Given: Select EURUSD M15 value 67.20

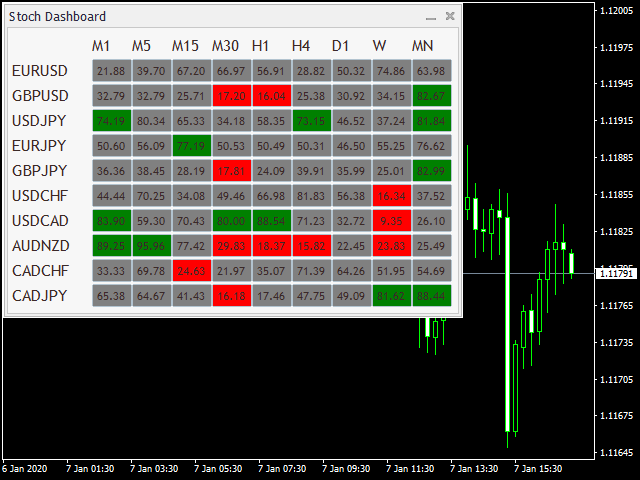Looking at the screenshot, I should (191, 71).
